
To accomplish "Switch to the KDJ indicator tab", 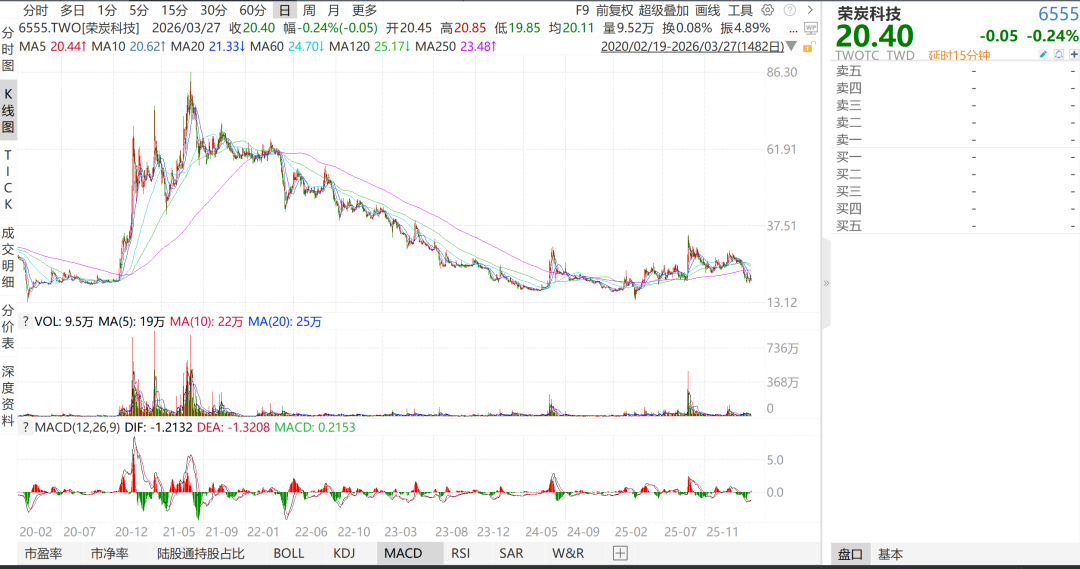I will click(x=344, y=553).
